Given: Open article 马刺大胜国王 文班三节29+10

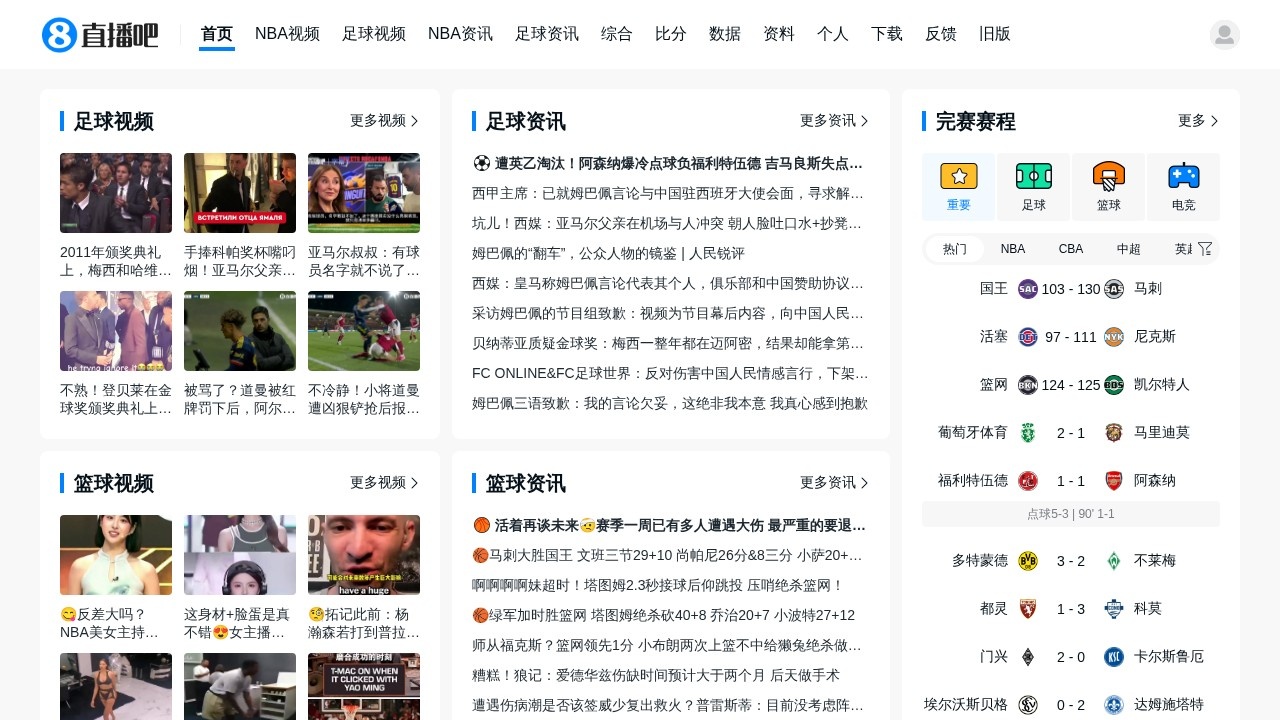Looking at the screenshot, I should coord(671,555).
